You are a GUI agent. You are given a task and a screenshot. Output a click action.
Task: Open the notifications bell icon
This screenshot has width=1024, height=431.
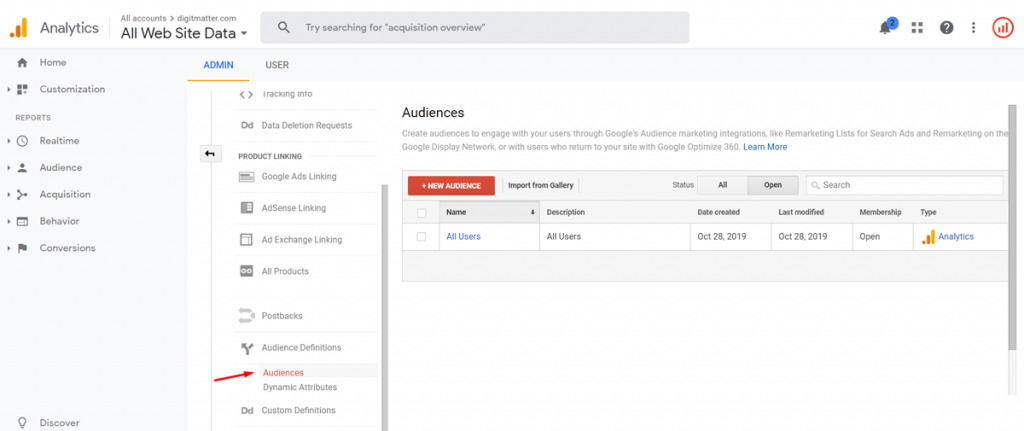886,27
